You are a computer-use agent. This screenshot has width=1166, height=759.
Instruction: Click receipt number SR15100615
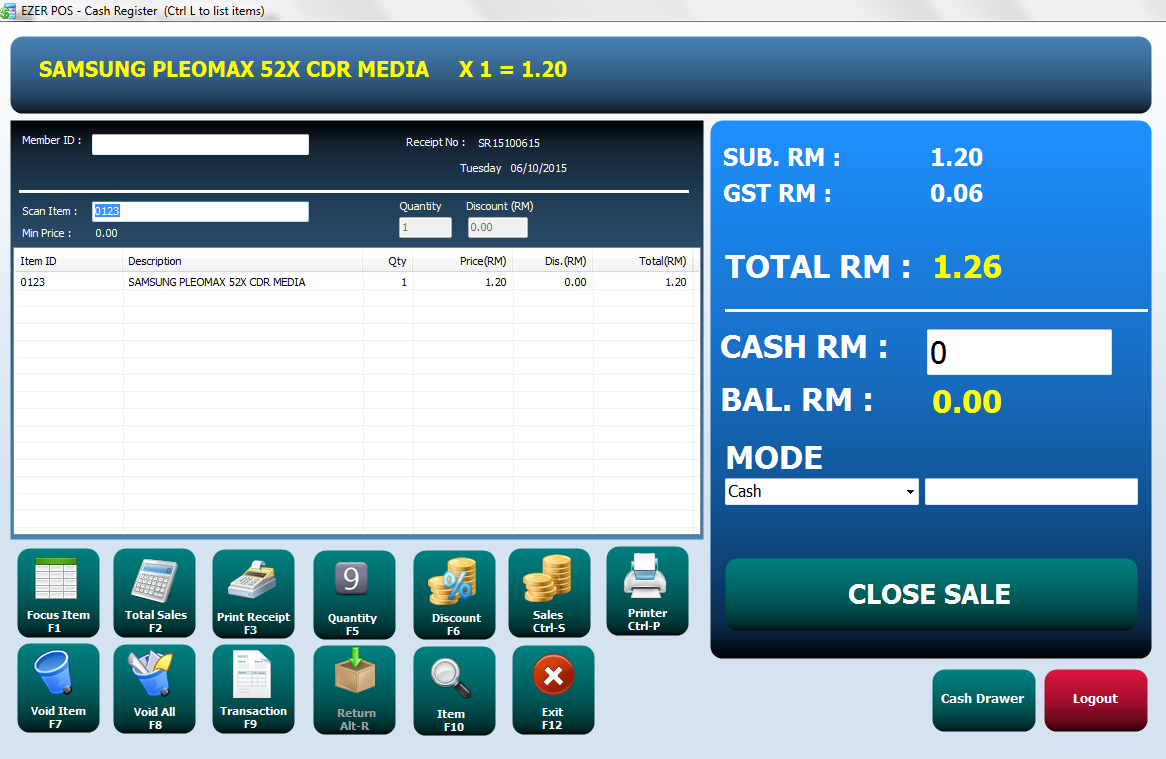[509, 143]
